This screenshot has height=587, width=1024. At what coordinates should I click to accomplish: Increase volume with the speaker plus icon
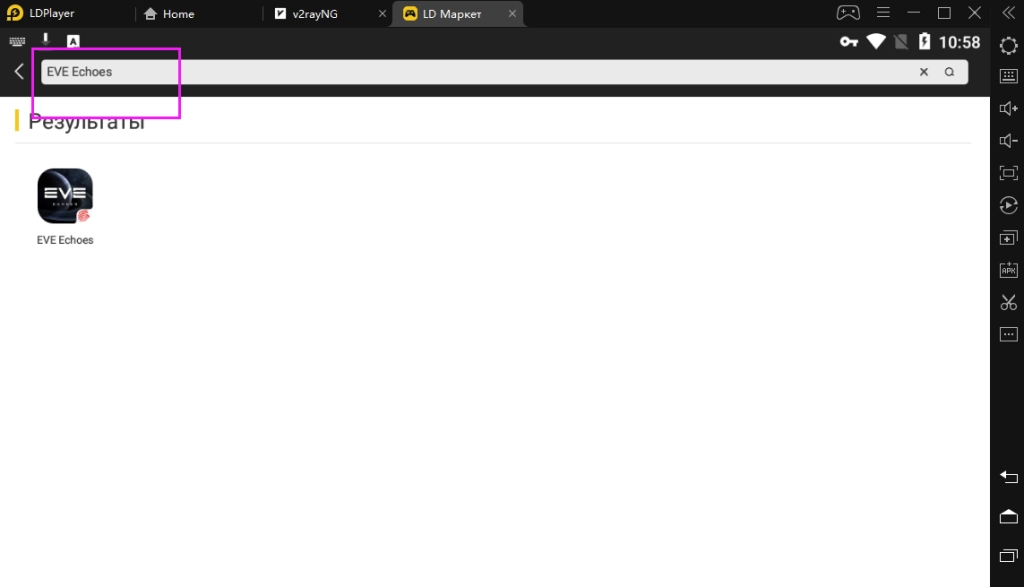(1008, 108)
